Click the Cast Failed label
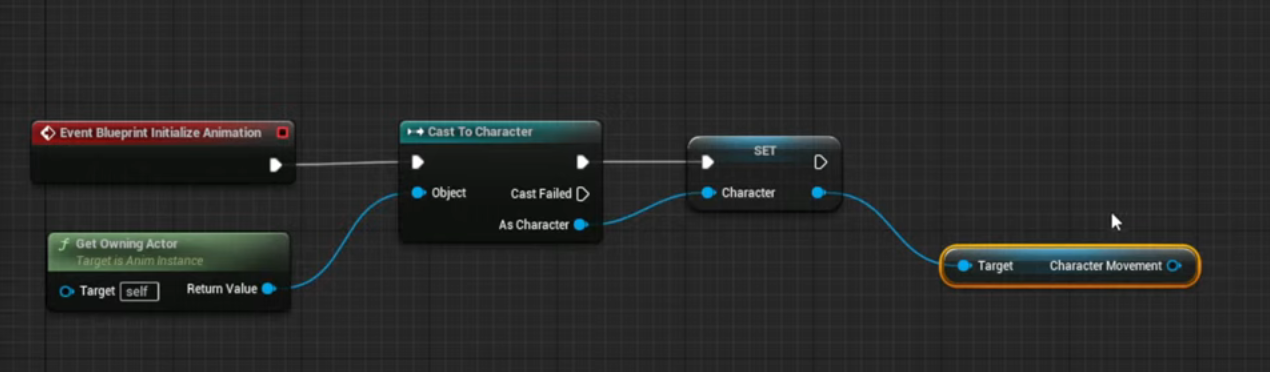The width and height of the screenshot is (1270, 372). [x=541, y=194]
